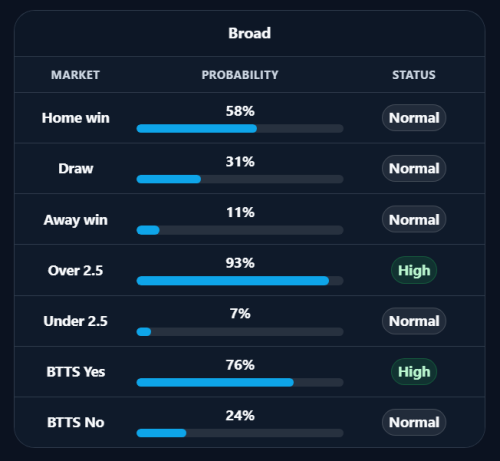Click the Home win Normal status badge
The image size is (500, 461).
click(414, 118)
